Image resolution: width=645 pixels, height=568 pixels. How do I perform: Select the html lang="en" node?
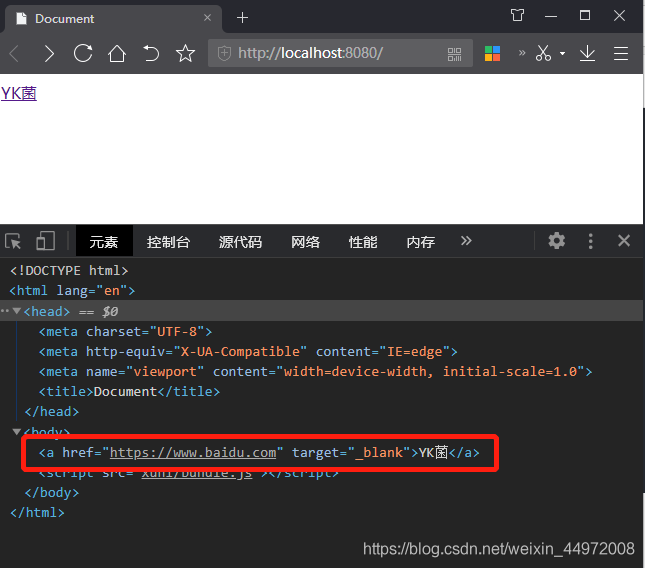(x=72, y=291)
